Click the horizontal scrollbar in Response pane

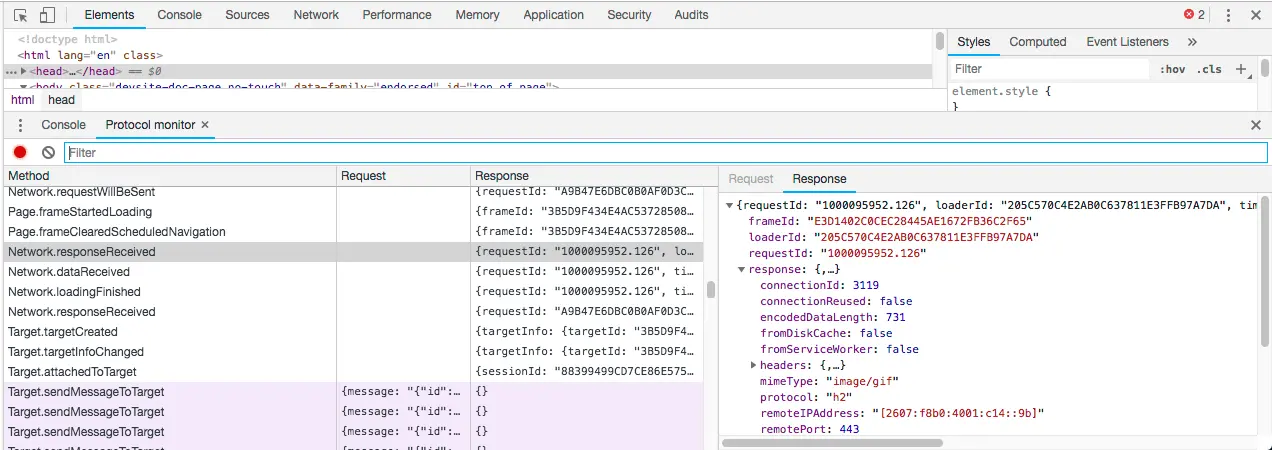click(x=831, y=442)
